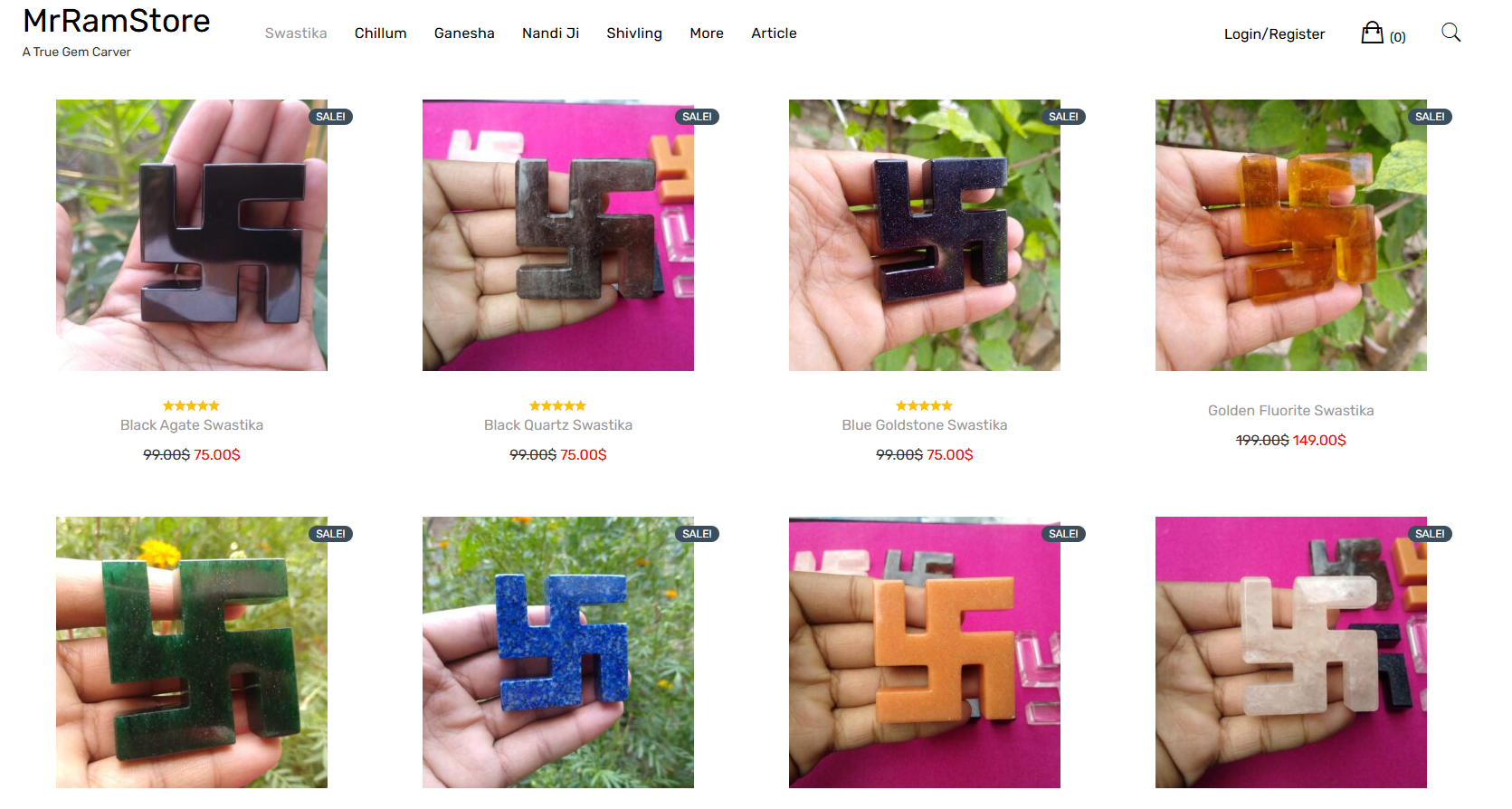Click the SALE badge on Black Agate Swastika

330,117
